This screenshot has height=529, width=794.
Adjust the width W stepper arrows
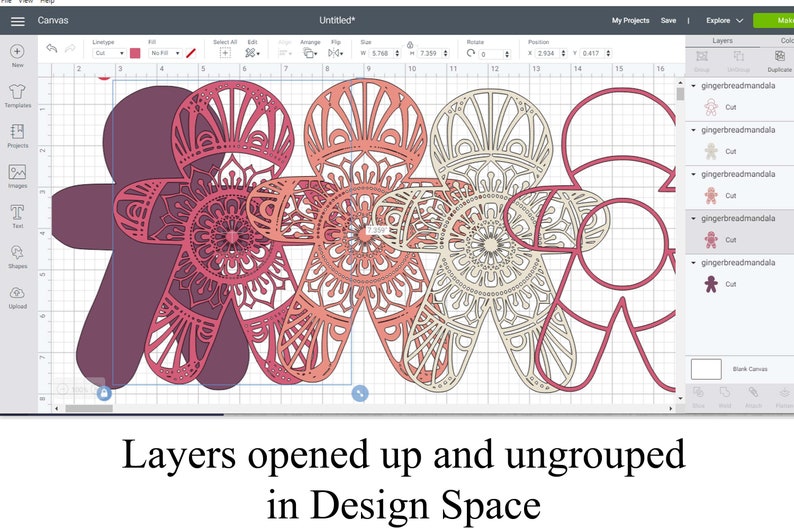tap(397, 53)
